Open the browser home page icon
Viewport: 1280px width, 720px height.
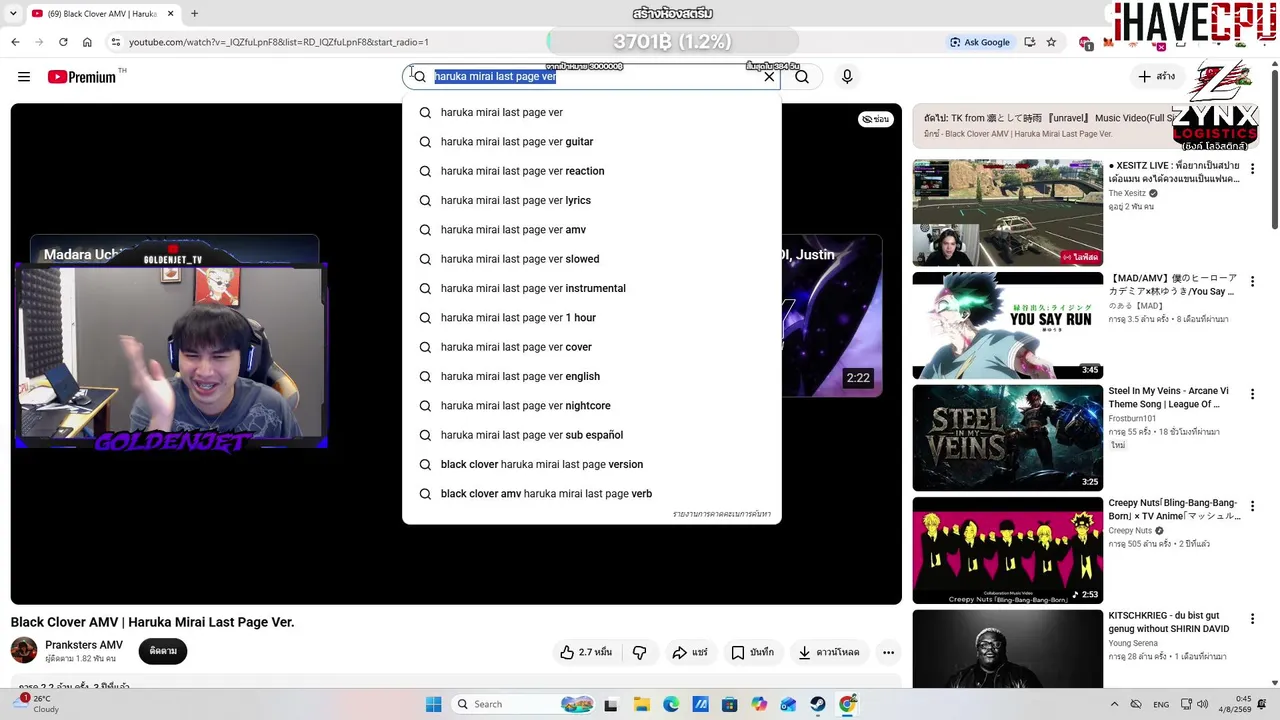coord(87,42)
